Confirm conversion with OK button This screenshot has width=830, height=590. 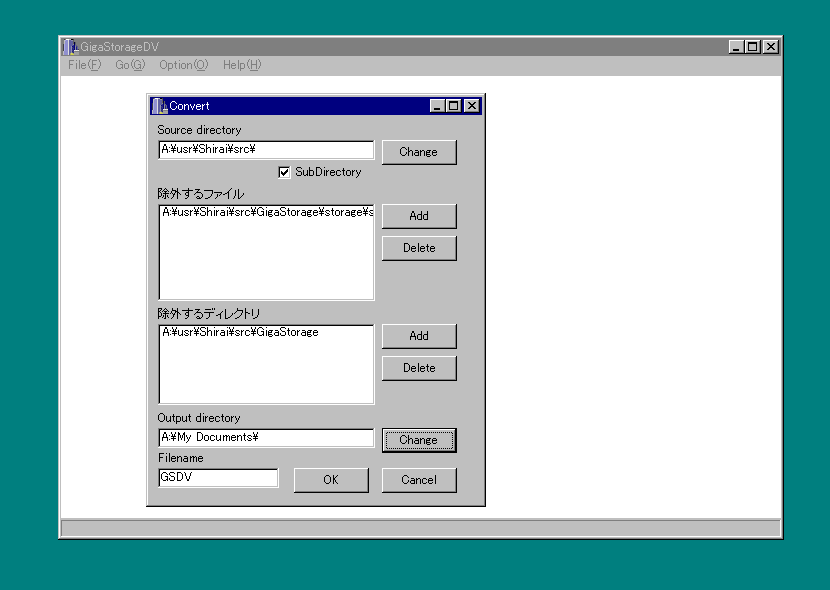pos(331,480)
